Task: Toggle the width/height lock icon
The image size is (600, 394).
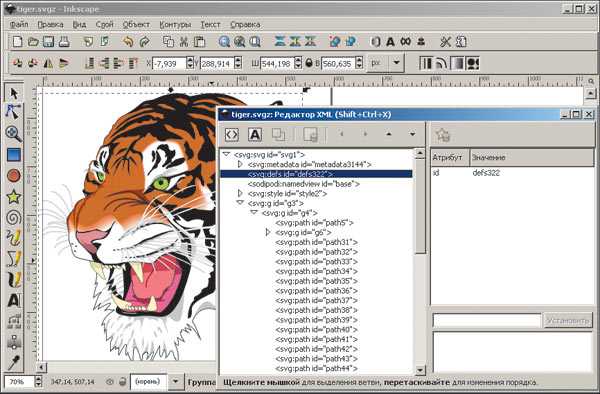Action: (x=309, y=63)
